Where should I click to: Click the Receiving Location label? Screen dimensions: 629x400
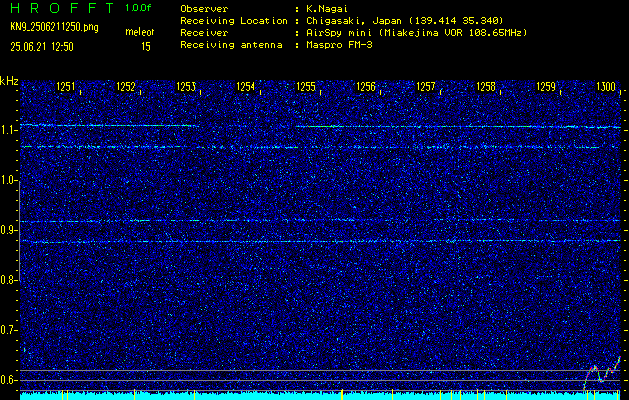pos(234,21)
